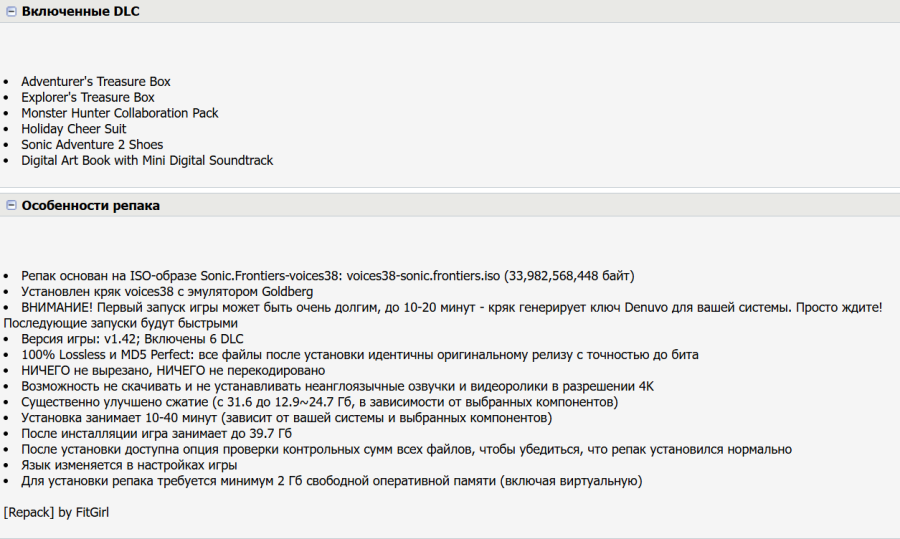Click the 2 Гб memory requirement line
900x539 pixels.
click(x=330, y=481)
